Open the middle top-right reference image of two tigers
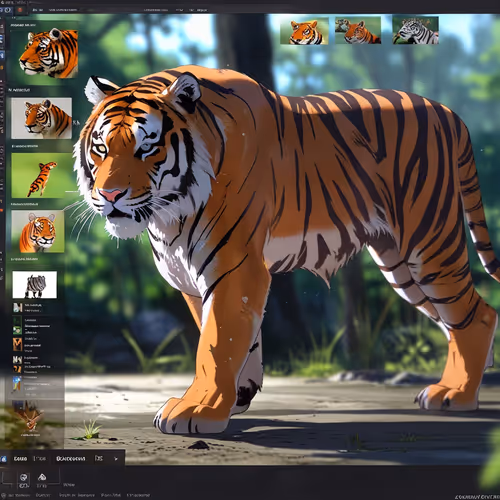The image size is (500, 500). point(358,30)
